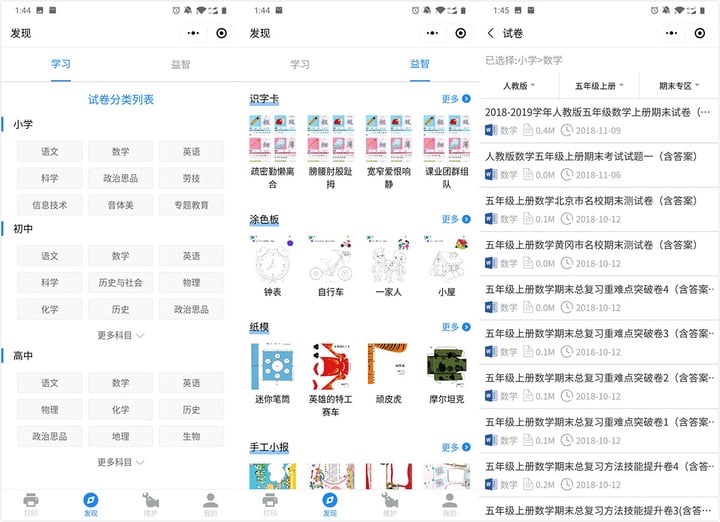The width and height of the screenshot is (720, 522).
Task: Open 期末专区 section dropdown
Action: [x=679, y=86]
